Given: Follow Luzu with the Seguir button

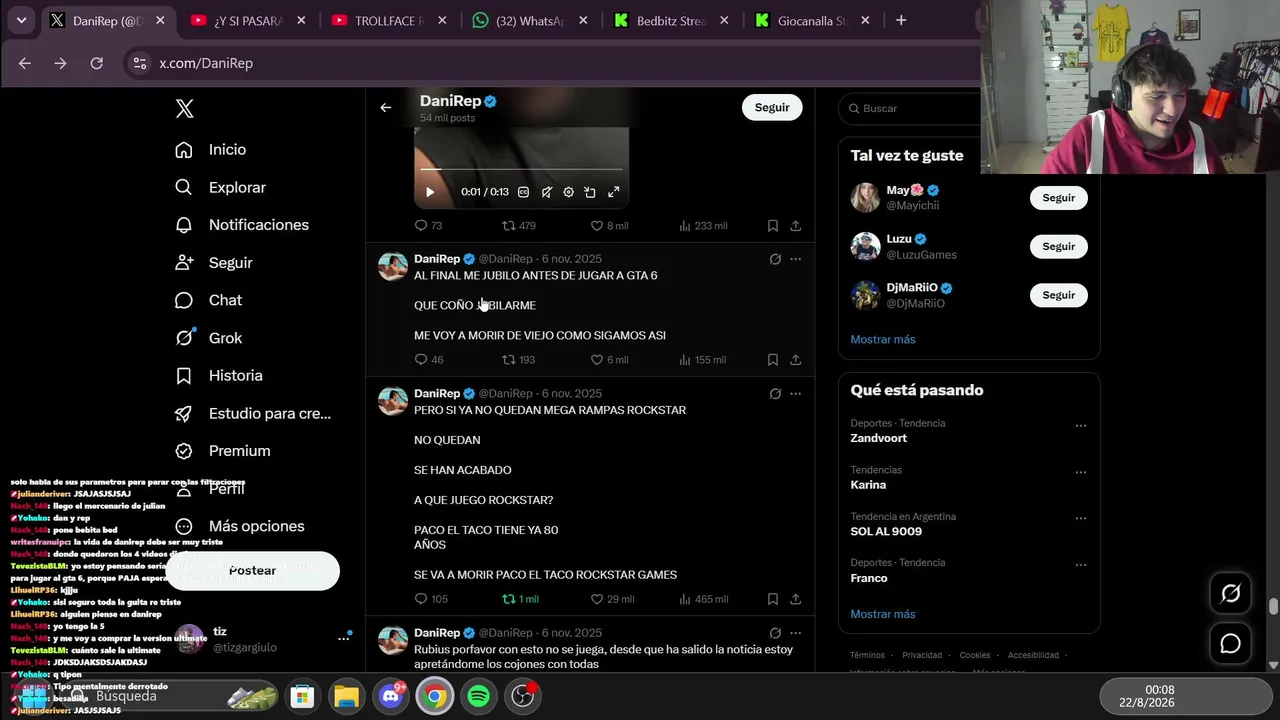Looking at the screenshot, I should click(1059, 247).
